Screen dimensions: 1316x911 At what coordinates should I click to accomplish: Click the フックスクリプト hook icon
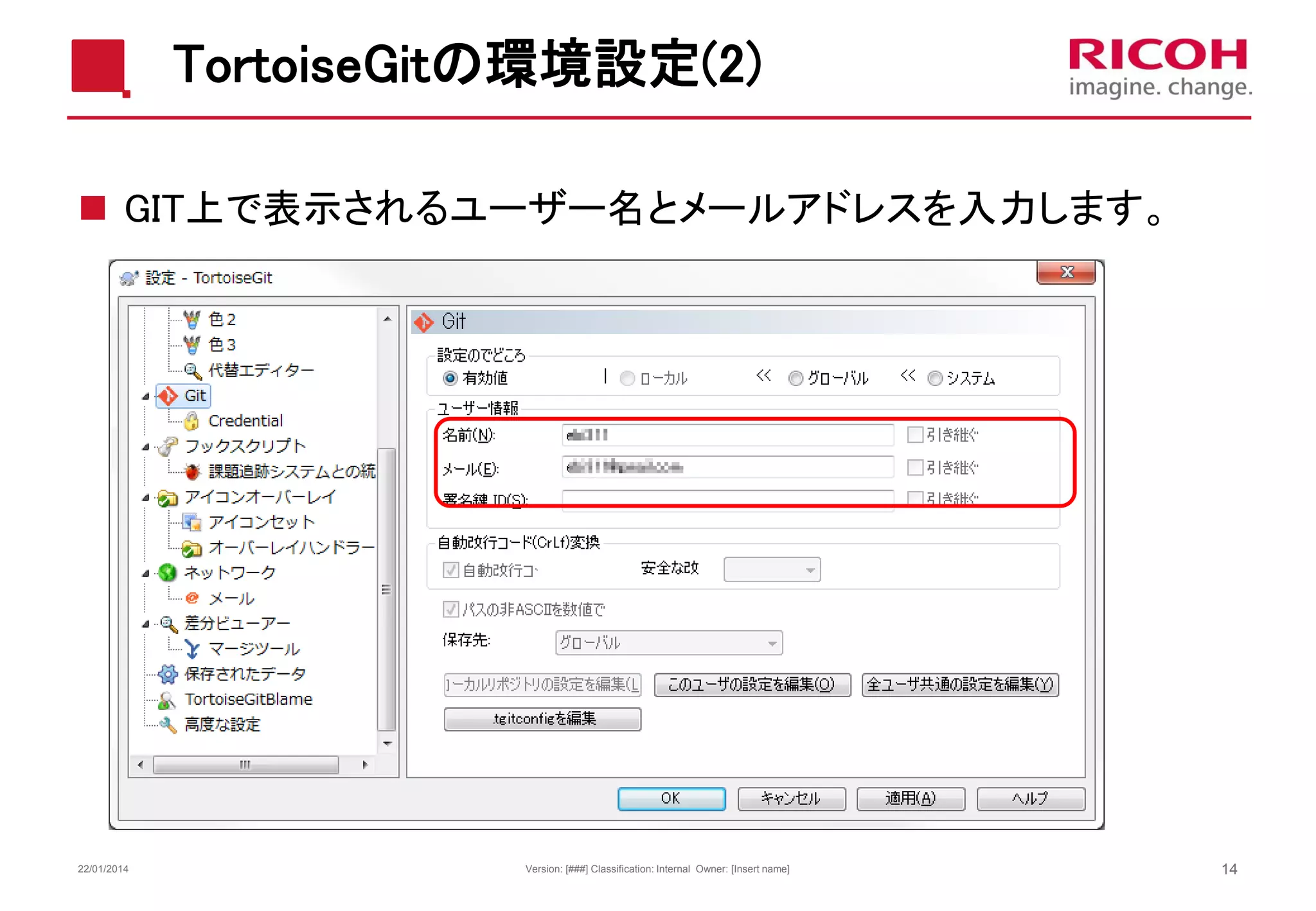(168, 446)
